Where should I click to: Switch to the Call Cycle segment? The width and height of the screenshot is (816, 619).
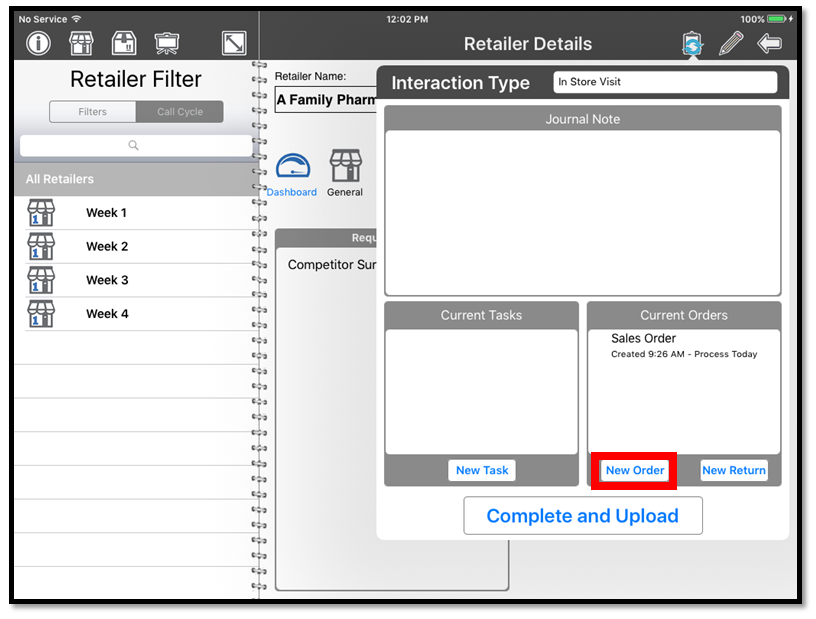click(180, 112)
